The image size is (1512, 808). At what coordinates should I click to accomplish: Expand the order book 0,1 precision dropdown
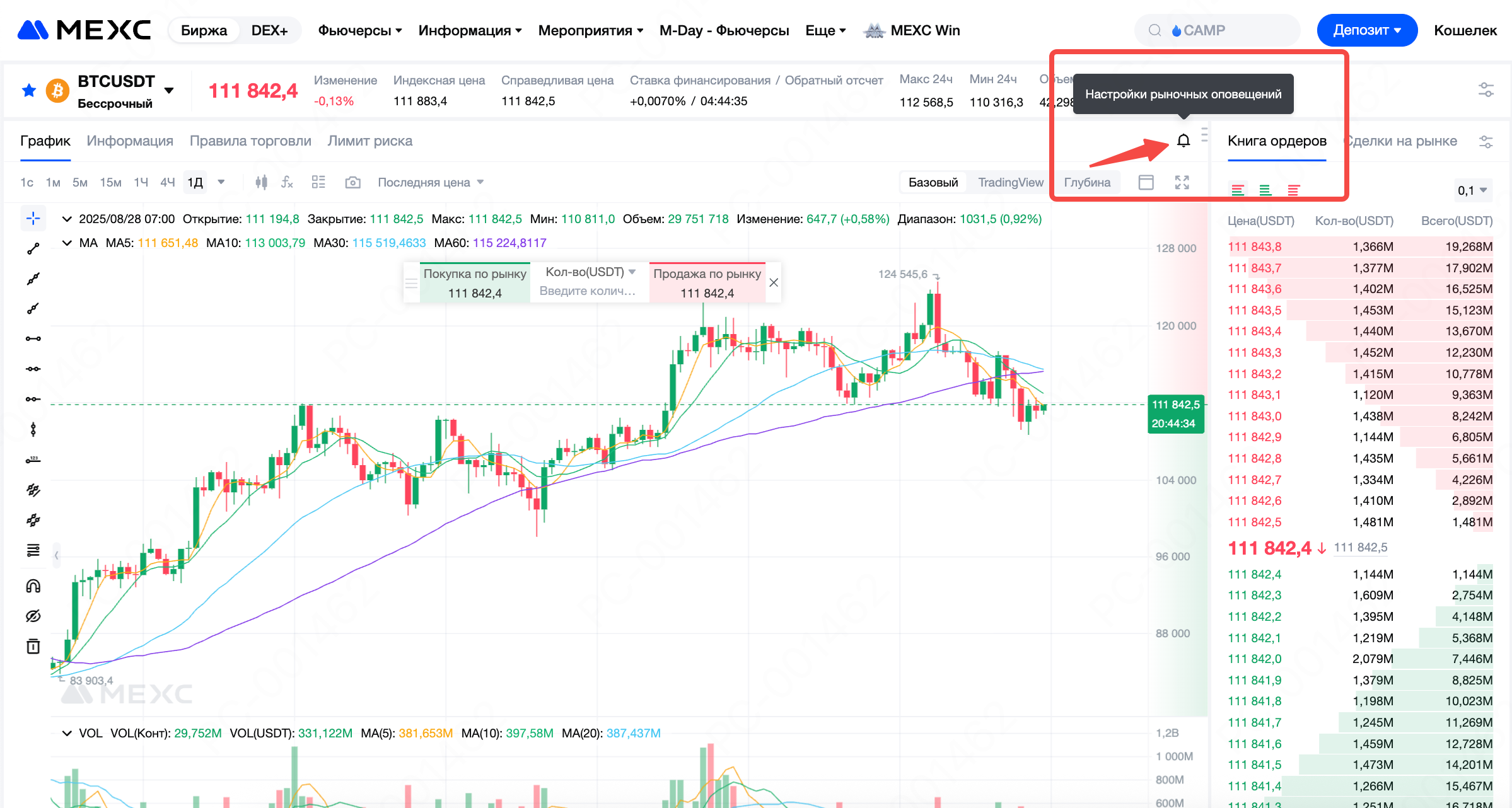click(1472, 190)
